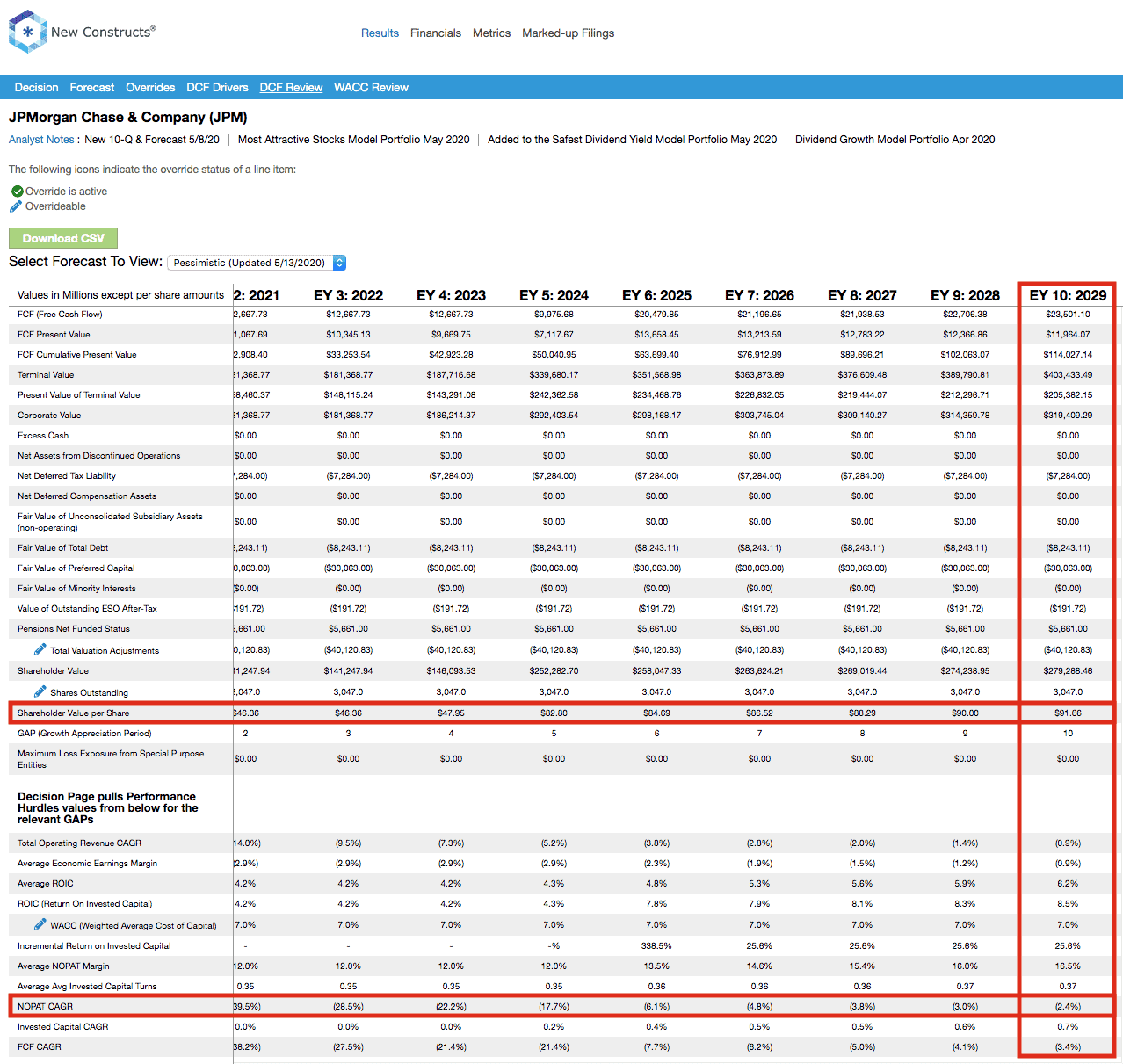Select the DCF Review sub-tab
This screenshot has height=1064, width=1123.
click(x=291, y=88)
